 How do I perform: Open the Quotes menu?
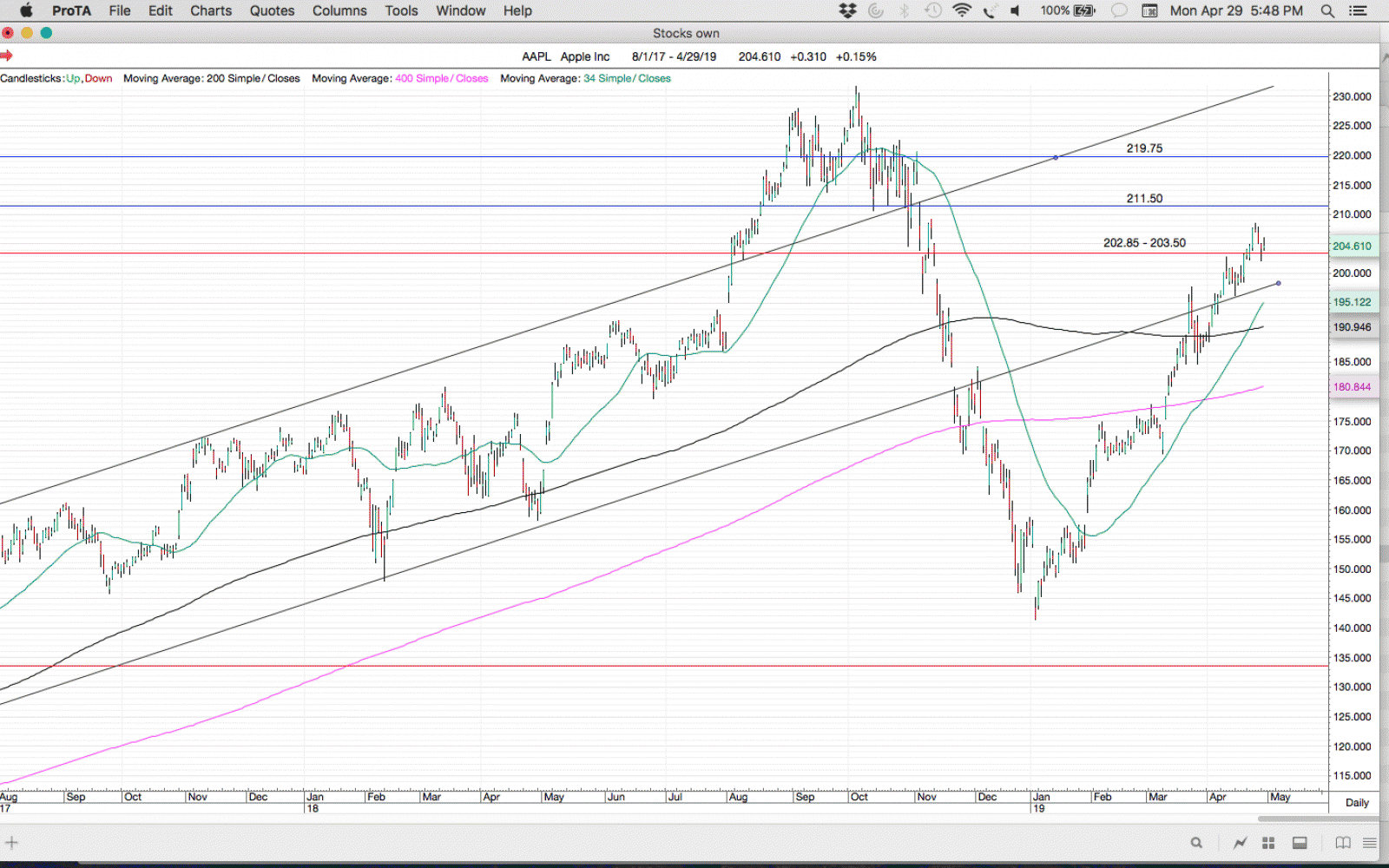273,10
